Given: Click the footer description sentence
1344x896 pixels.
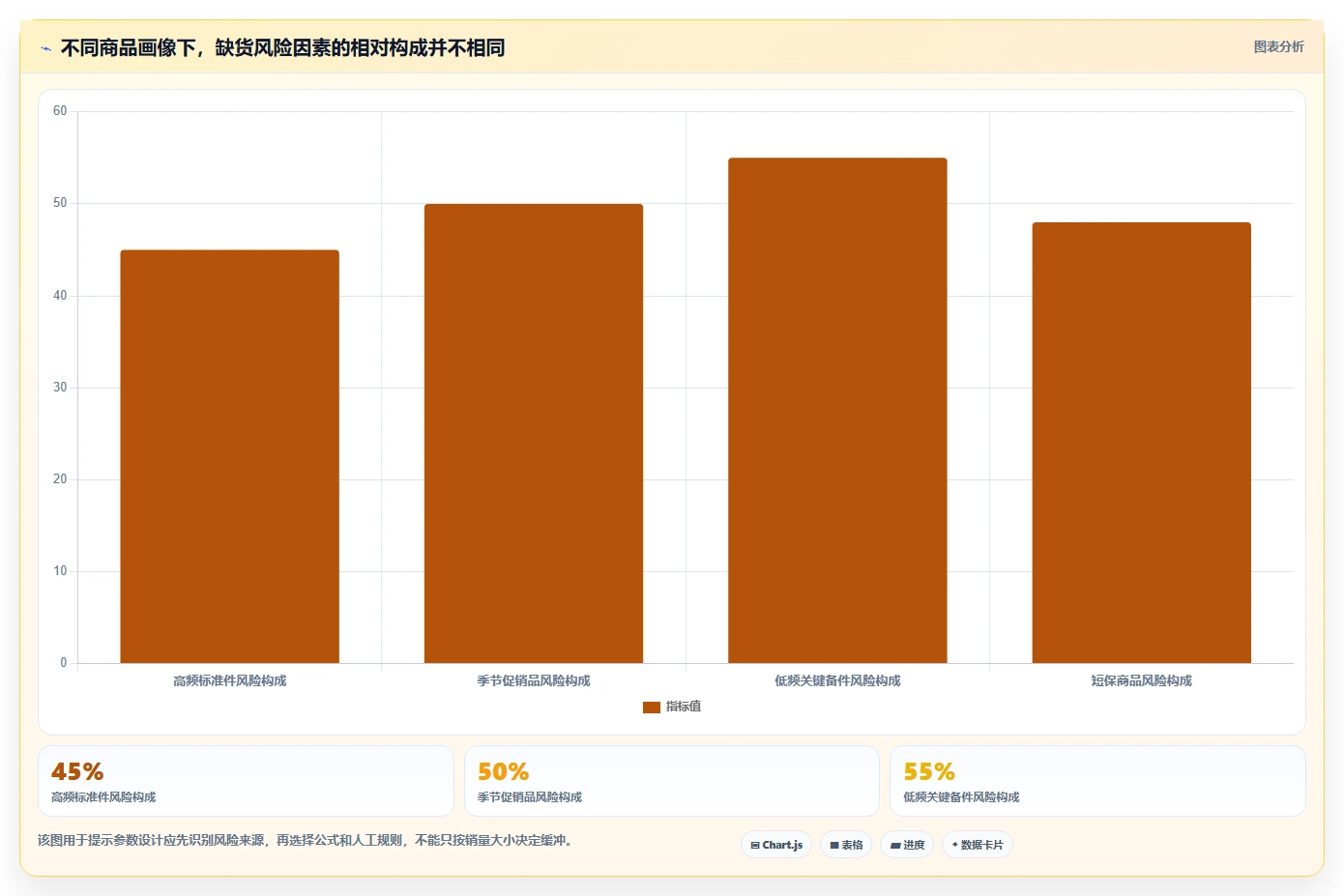Looking at the screenshot, I should click(306, 840).
